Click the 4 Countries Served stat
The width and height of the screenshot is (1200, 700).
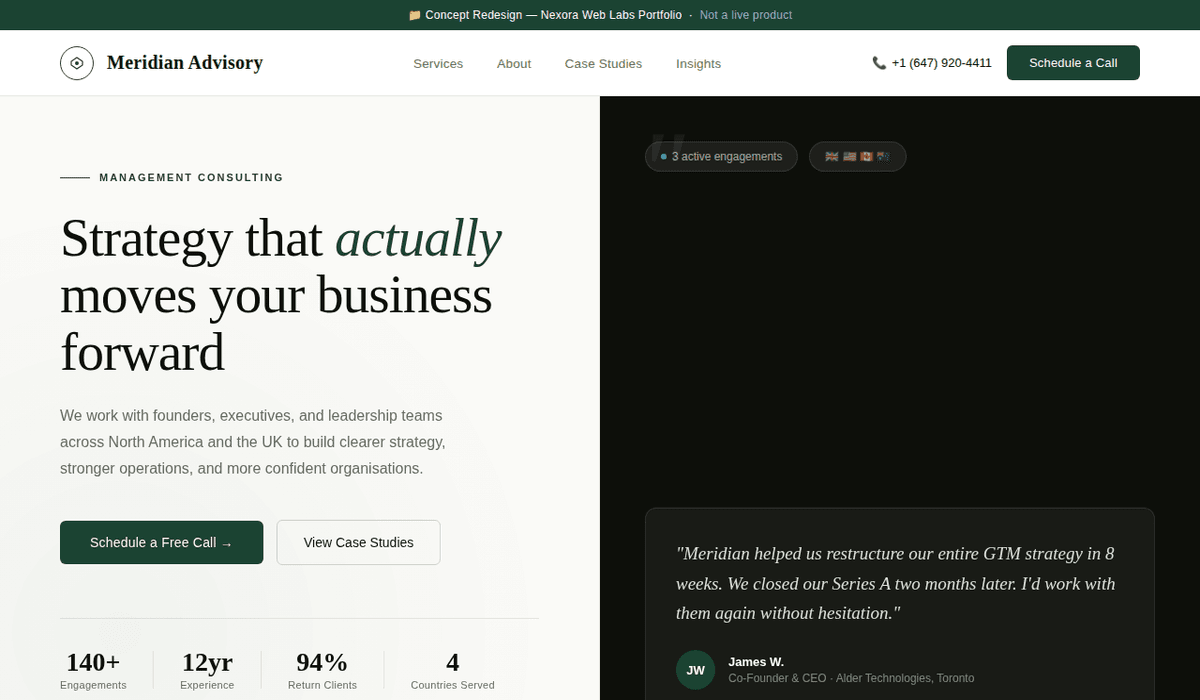[452, 671]
